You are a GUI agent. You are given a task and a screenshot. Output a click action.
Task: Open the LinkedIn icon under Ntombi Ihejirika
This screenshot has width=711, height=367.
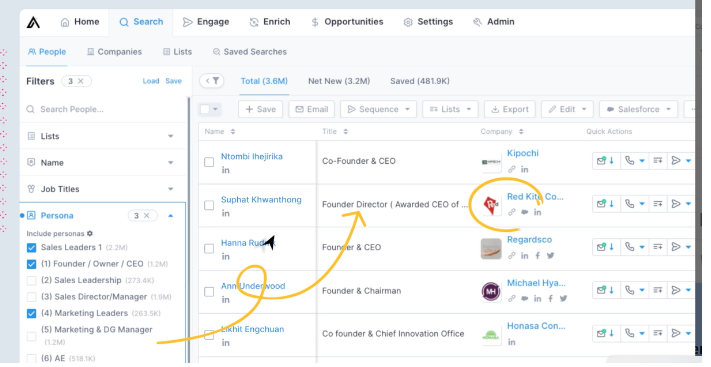pyautogui.click(x=225, y=170)
